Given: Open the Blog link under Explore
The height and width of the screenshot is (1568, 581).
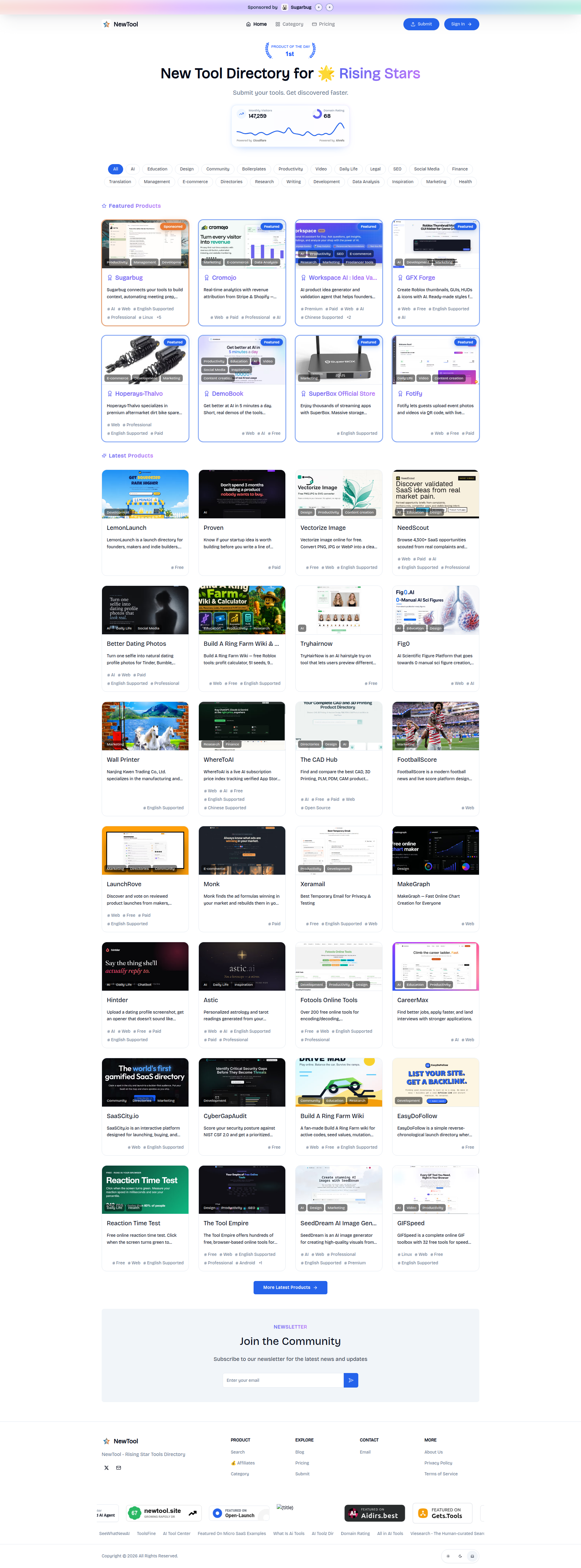Looking at the screenshot, I should tap(299, 1452).
